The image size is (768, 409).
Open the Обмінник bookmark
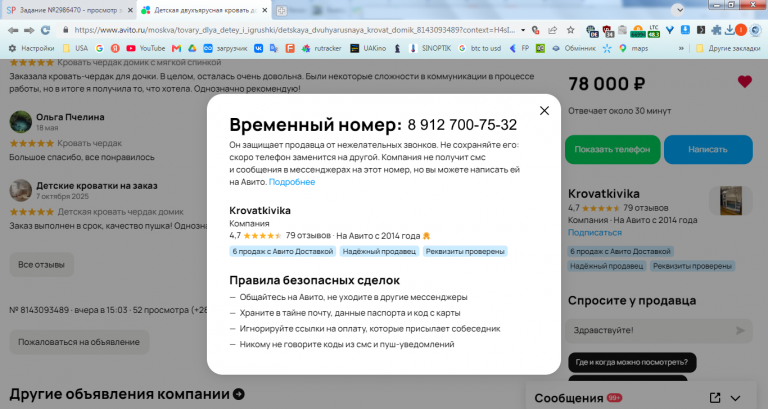[573, 48]
